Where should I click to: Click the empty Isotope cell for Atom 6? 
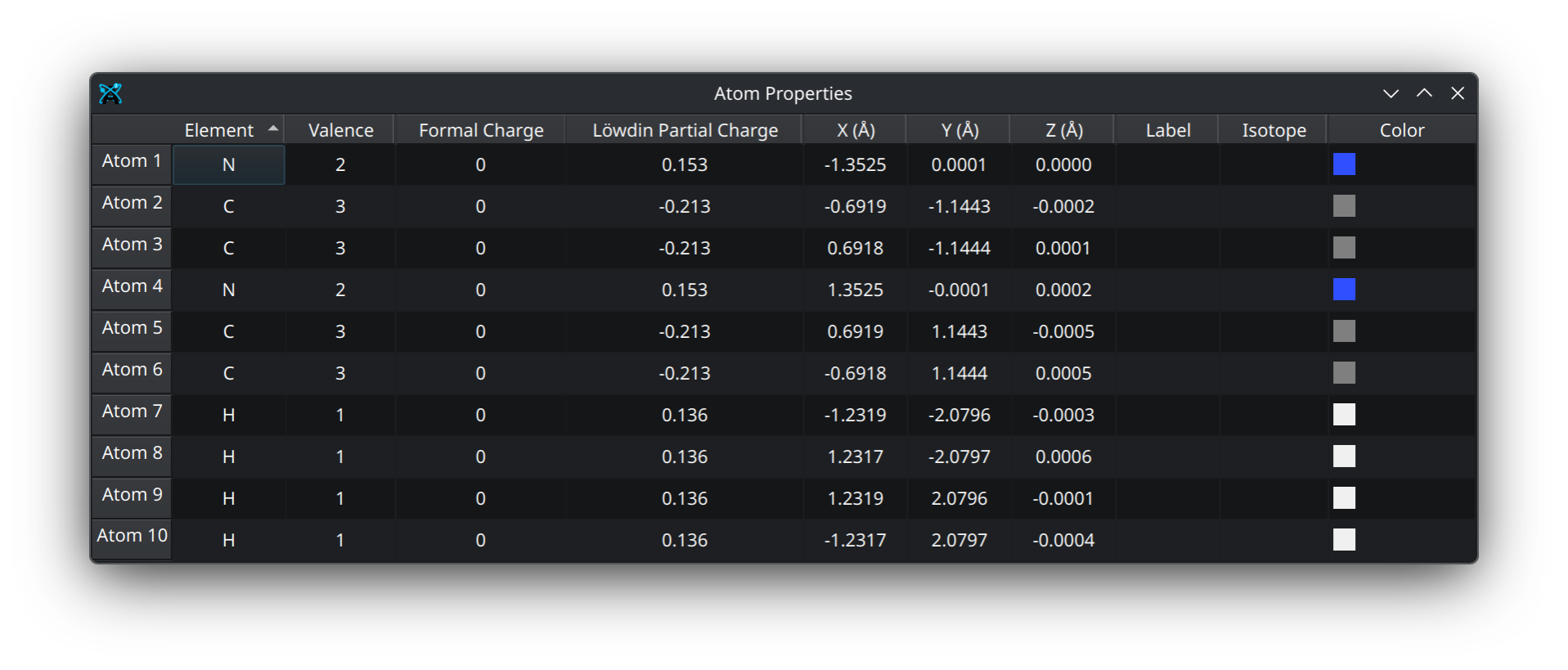pos(1273,374)
